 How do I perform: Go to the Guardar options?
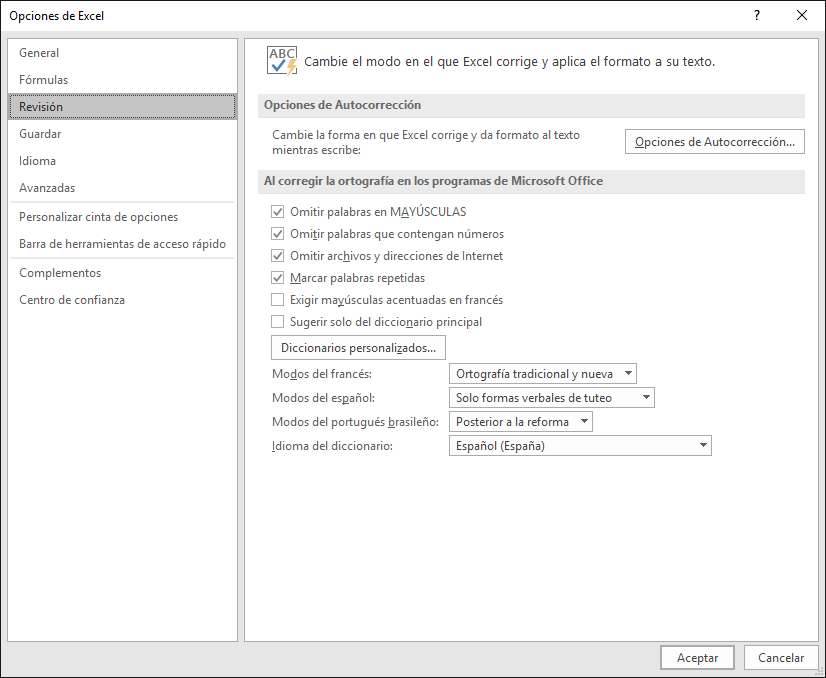(122, 134)
